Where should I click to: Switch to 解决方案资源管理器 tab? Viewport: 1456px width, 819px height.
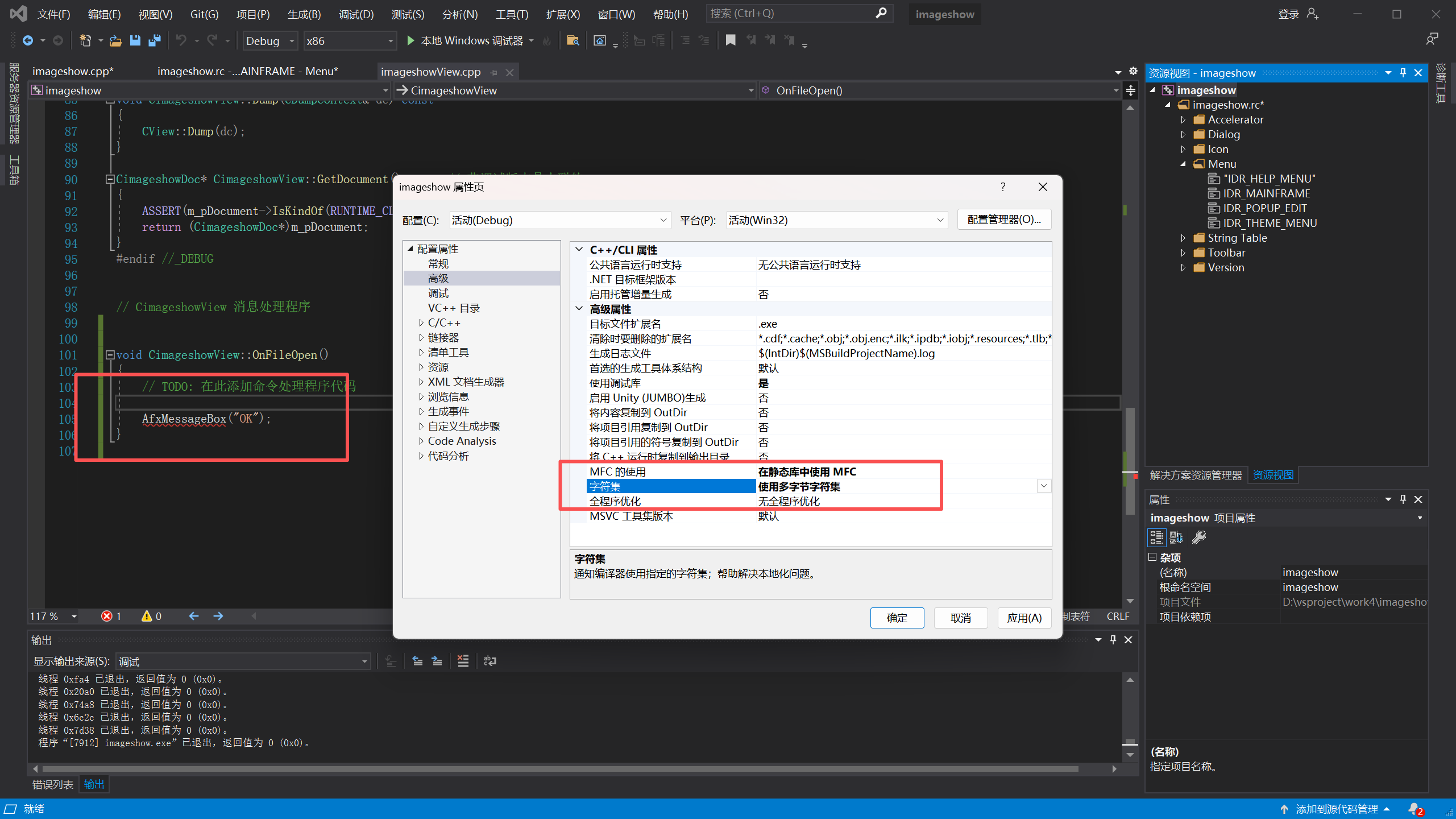pos(1196,475)
